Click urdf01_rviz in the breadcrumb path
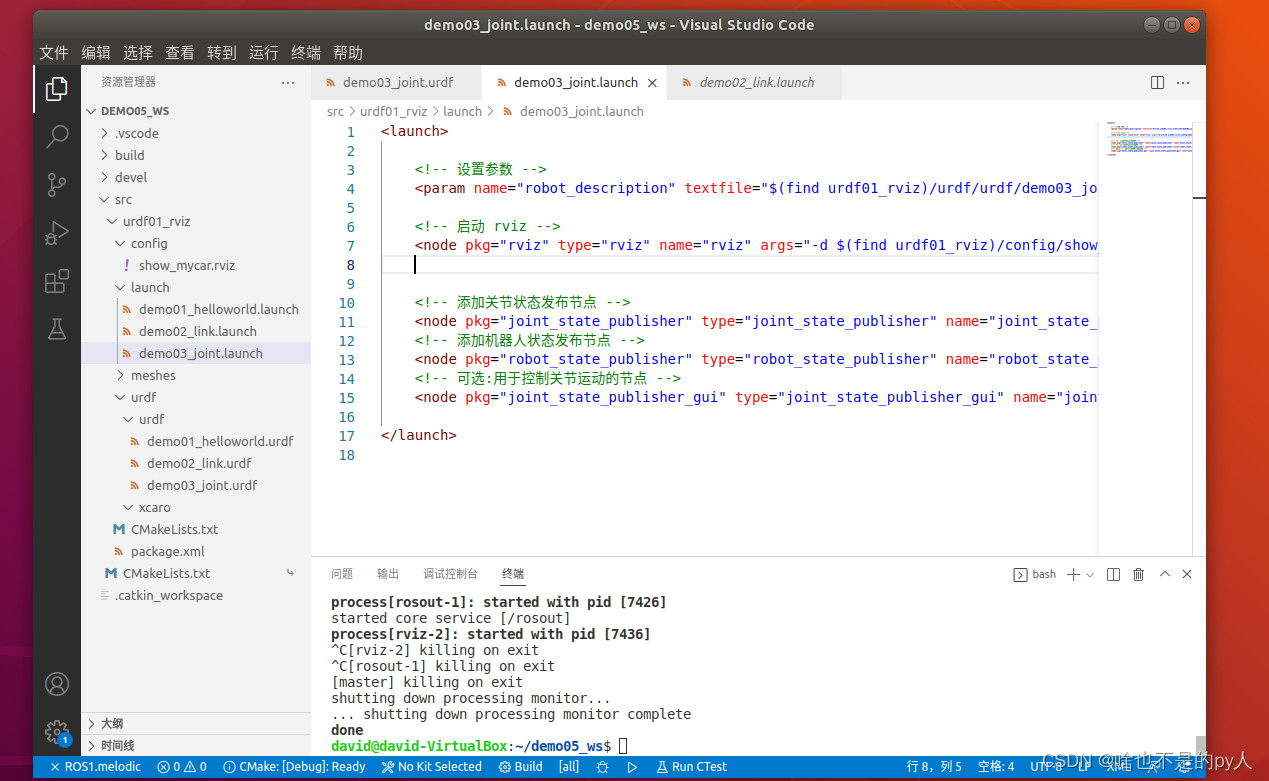 tap(393, 111)
